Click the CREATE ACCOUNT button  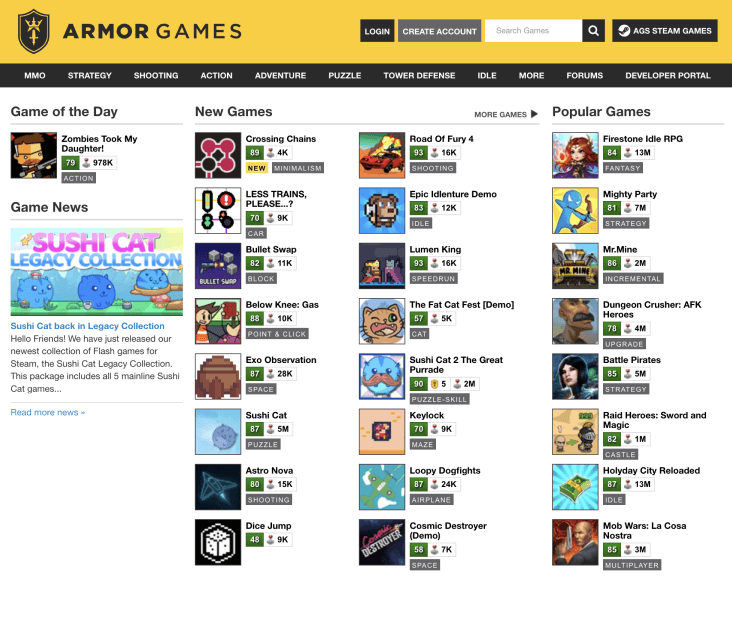[439, 31]
